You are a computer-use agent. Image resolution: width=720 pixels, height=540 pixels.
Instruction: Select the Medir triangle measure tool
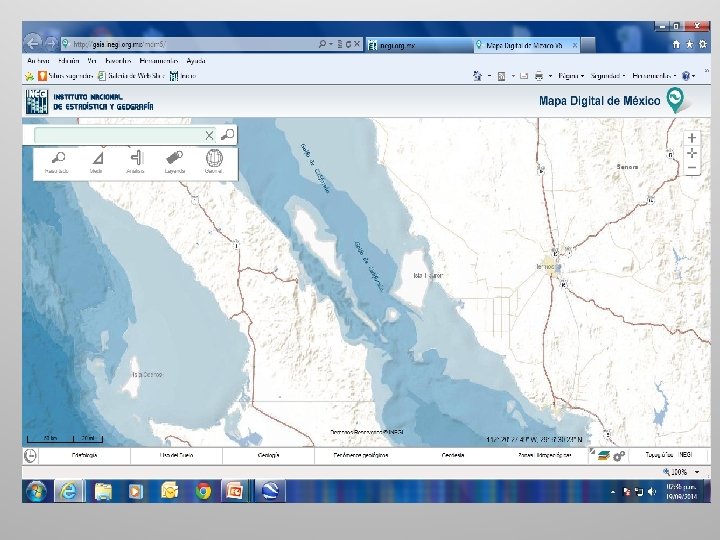[97, 162]
